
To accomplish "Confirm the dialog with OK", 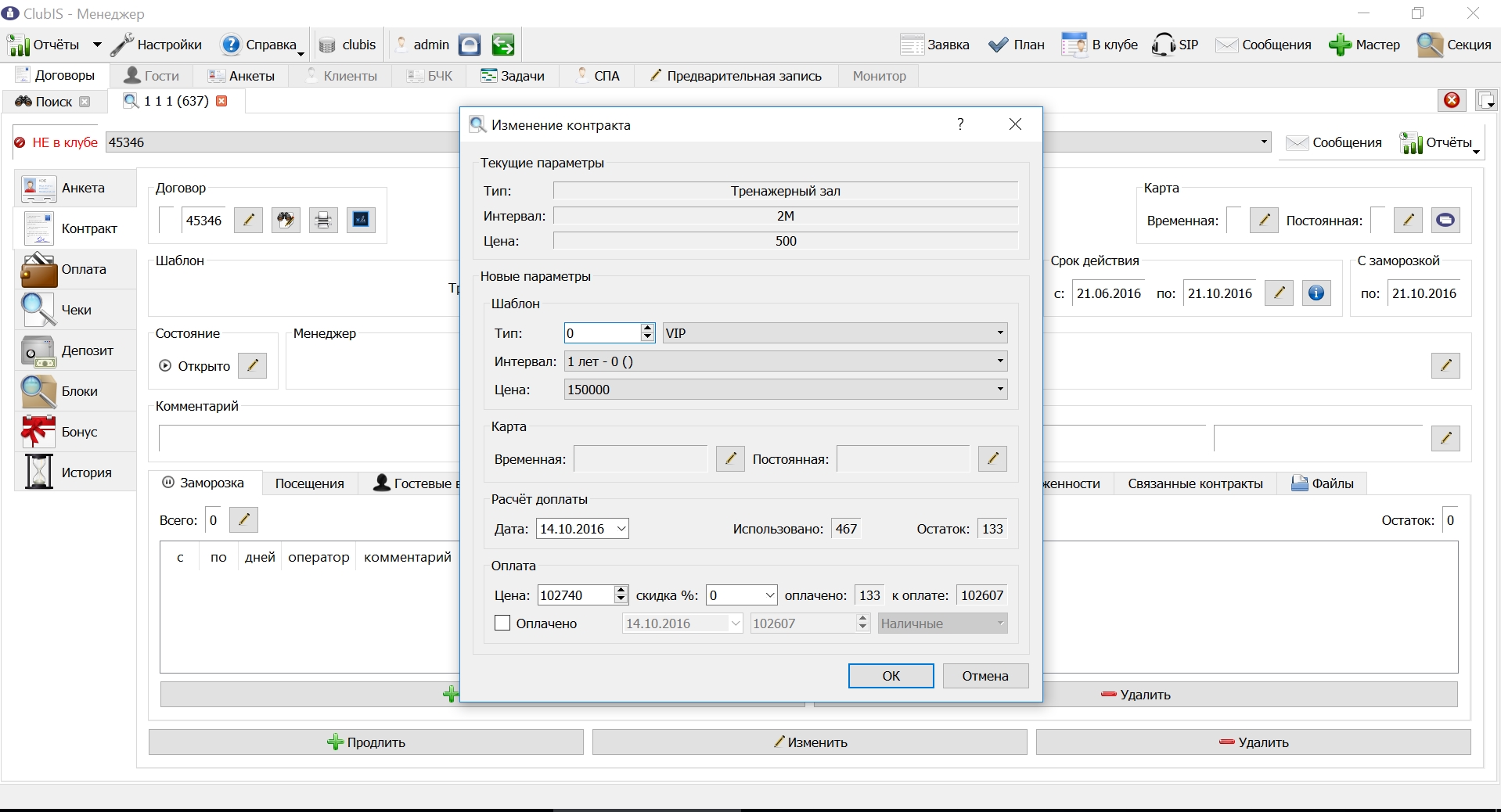I will click(x=891, y=676).
